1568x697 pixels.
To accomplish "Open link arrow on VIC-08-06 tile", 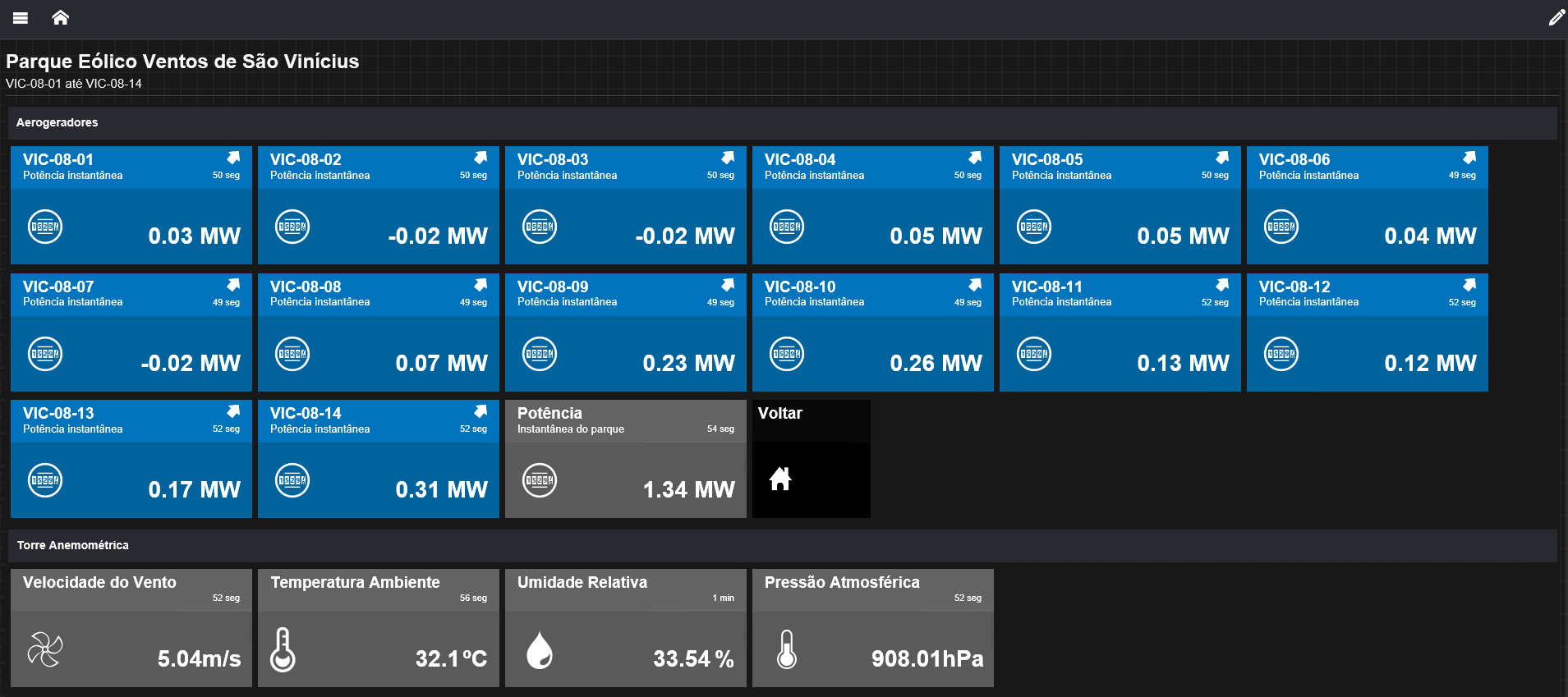I will [1469, 157].
